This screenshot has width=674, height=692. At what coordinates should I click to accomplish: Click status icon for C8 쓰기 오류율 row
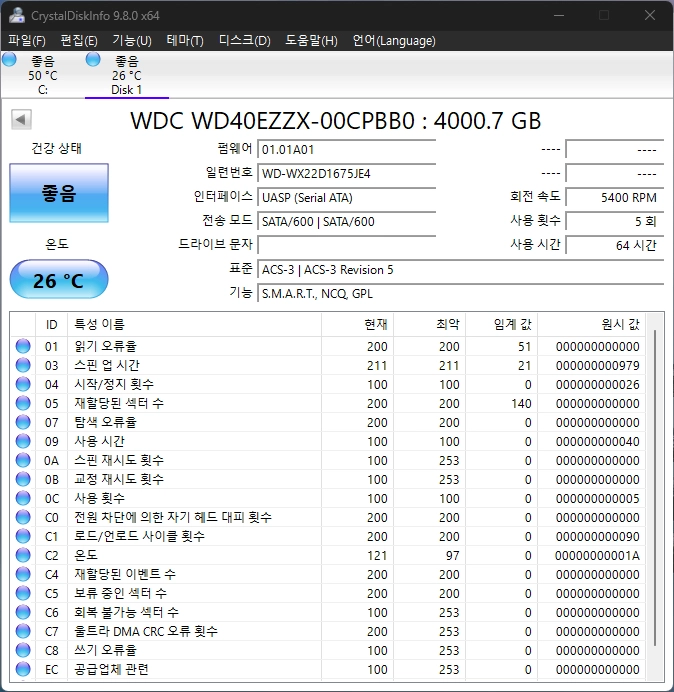tap(23, 650)
